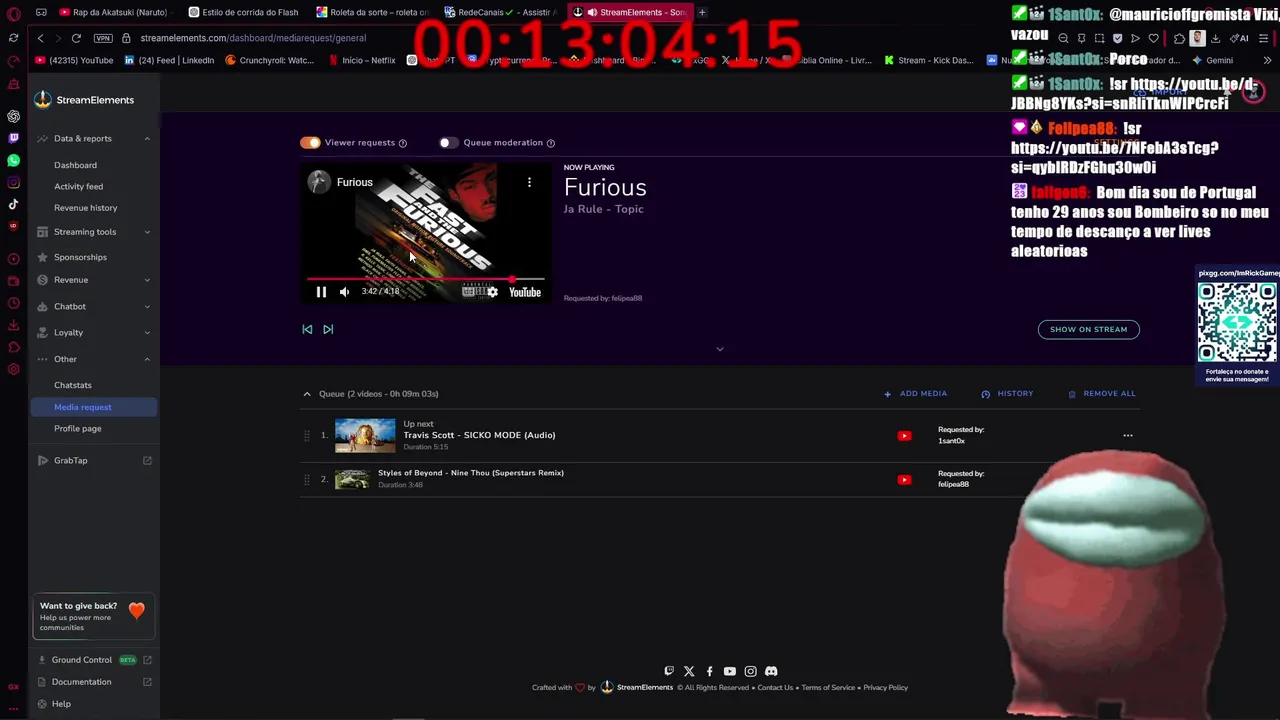The height and width of the screenshot is (720, 1280).
Task: Click SHOW ON STREAM button
Action: click(x=1088, y=329)
